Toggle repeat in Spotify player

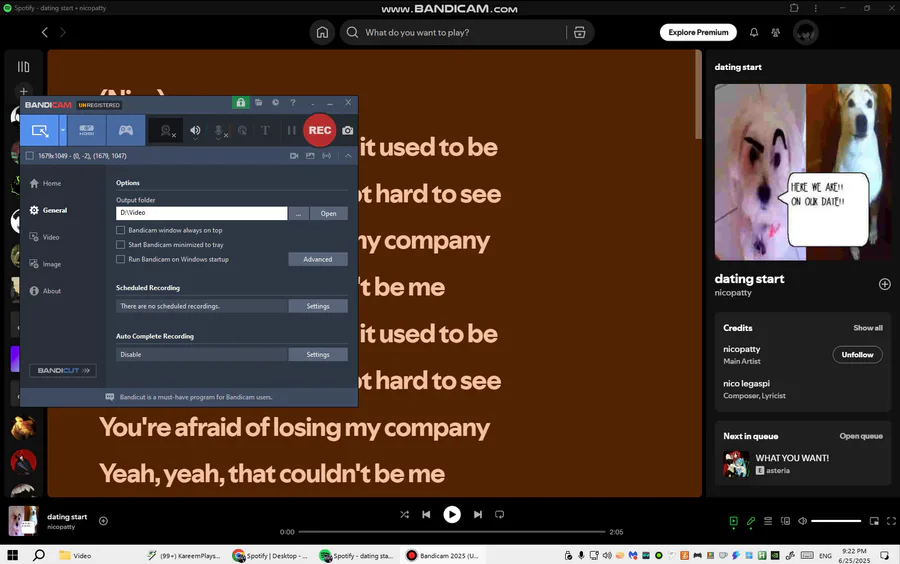499,515
